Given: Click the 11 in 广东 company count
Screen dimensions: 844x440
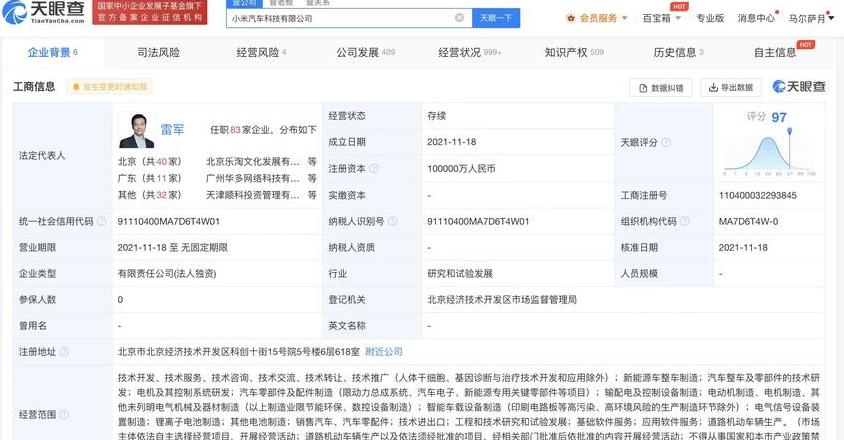Looking at the screenshot, I should coord(161,178).
